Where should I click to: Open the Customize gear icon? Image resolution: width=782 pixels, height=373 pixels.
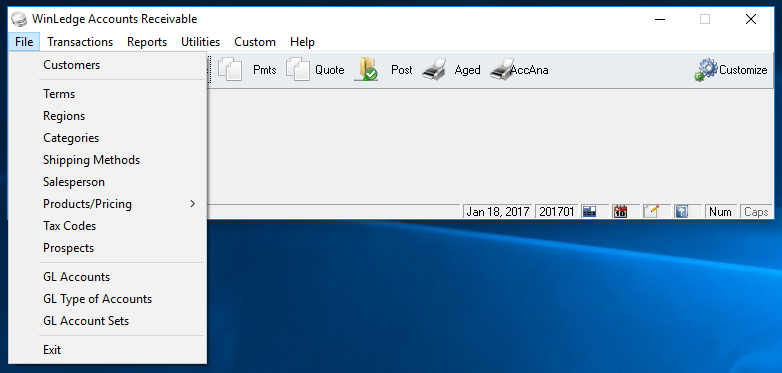706,70
